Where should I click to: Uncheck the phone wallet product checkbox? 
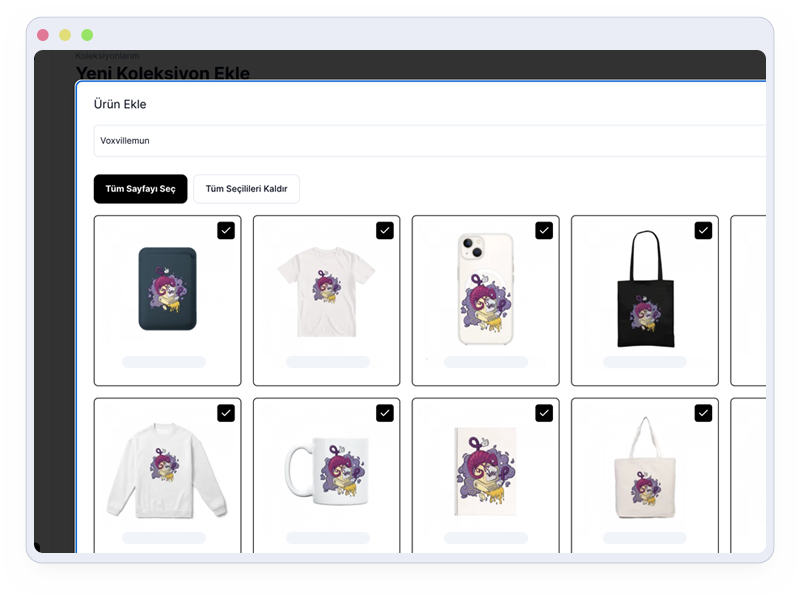click(x=226, y=231)
